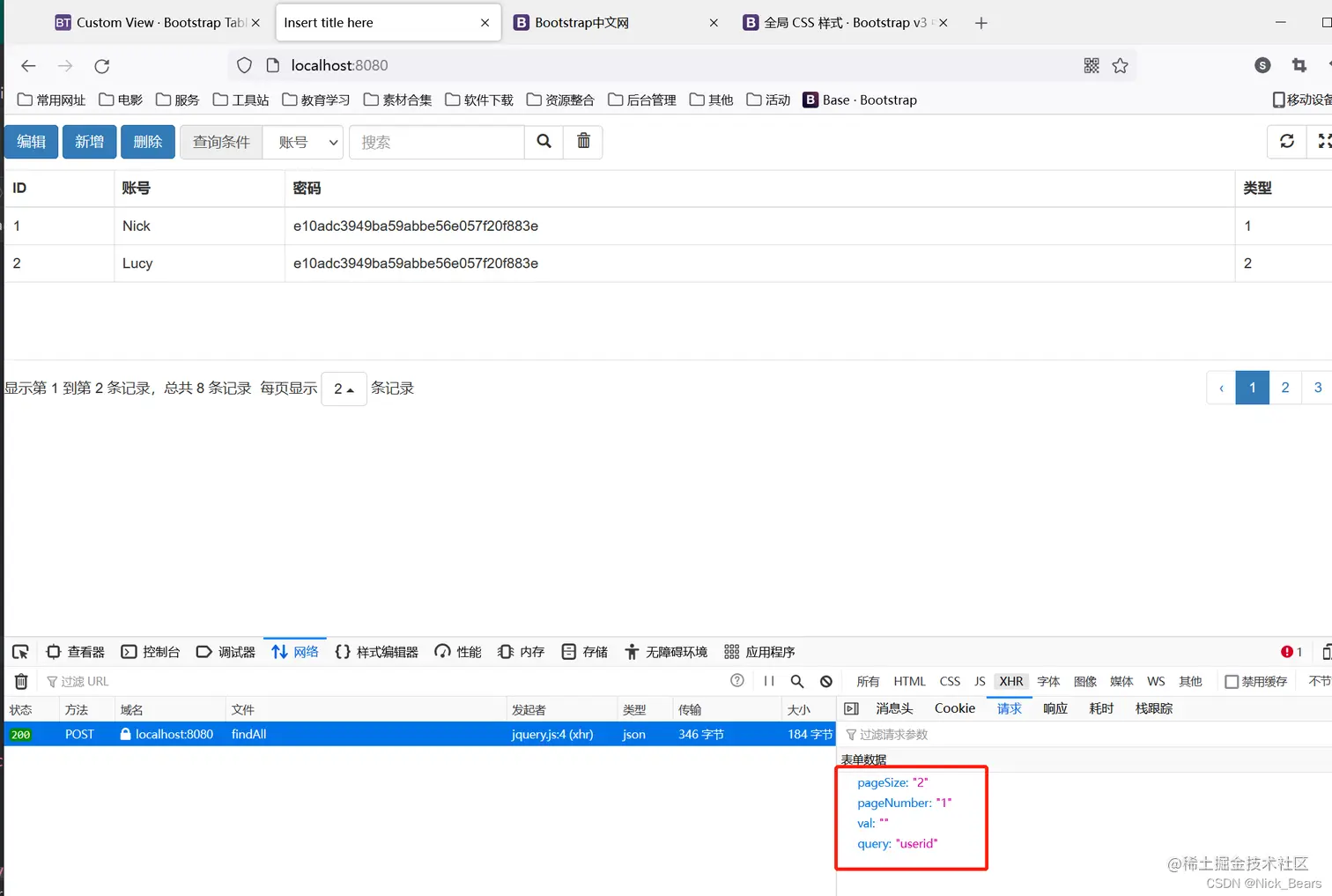Screen dimensions: 1332x896
Task: Open the 教育学习 bookmark folder
Action: point(316,100)
